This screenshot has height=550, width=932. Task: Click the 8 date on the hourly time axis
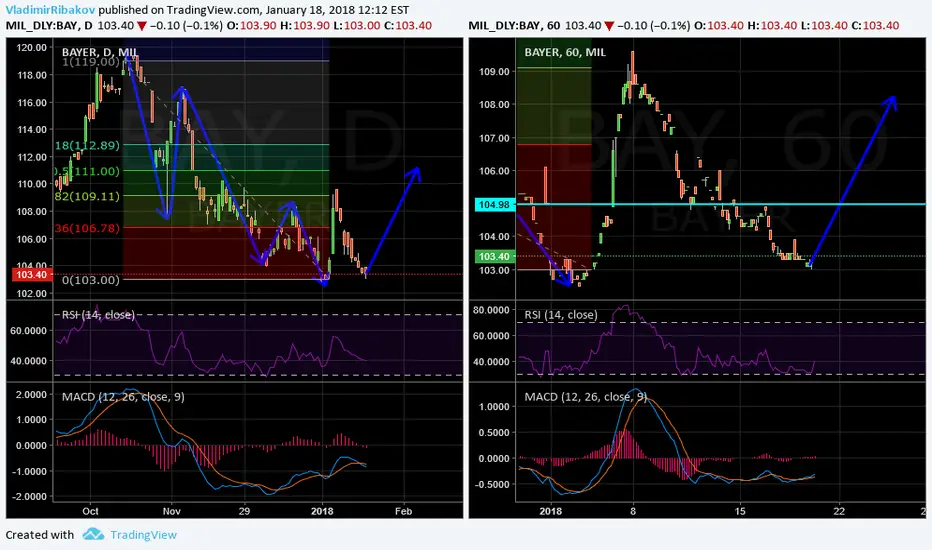pyautogui.click(x=633, y=511)
